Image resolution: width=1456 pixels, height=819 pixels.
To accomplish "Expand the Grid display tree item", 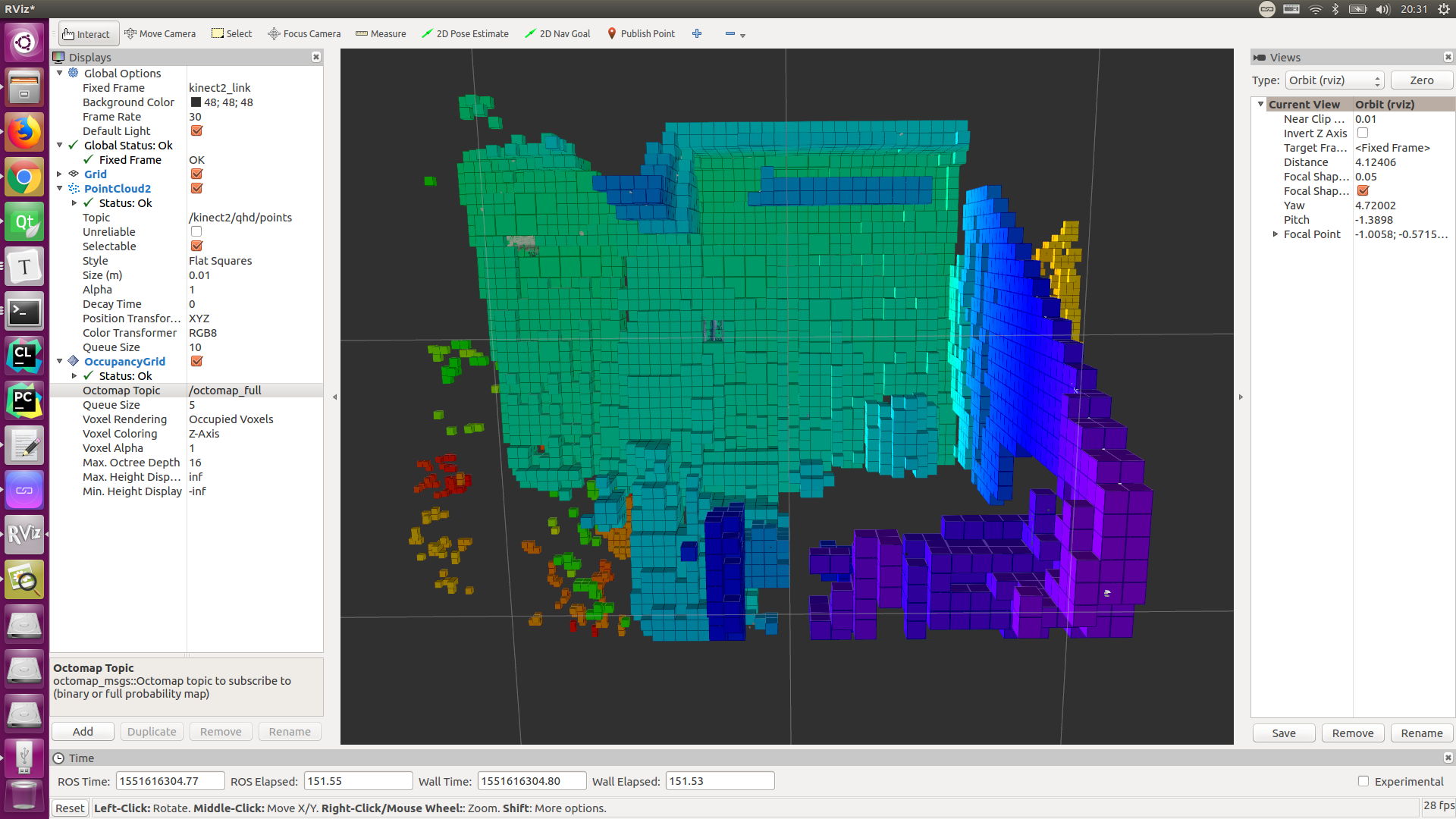I will [x=60, y=174].
